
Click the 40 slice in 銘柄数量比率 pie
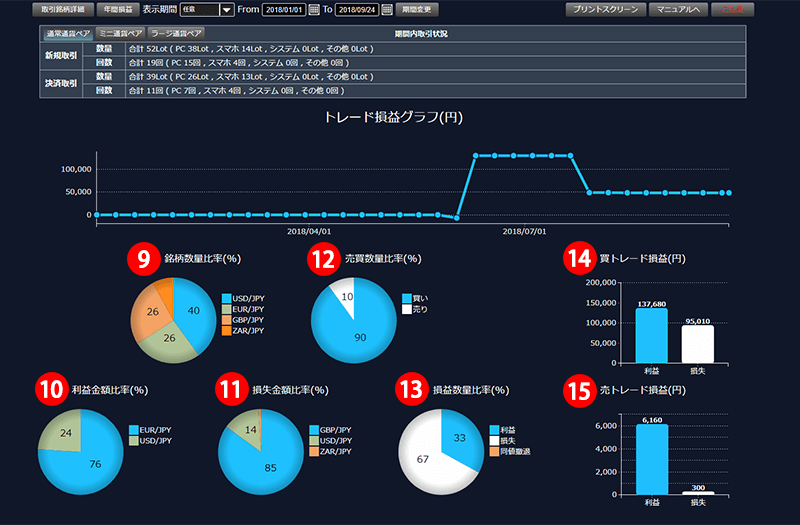point(194,312)
